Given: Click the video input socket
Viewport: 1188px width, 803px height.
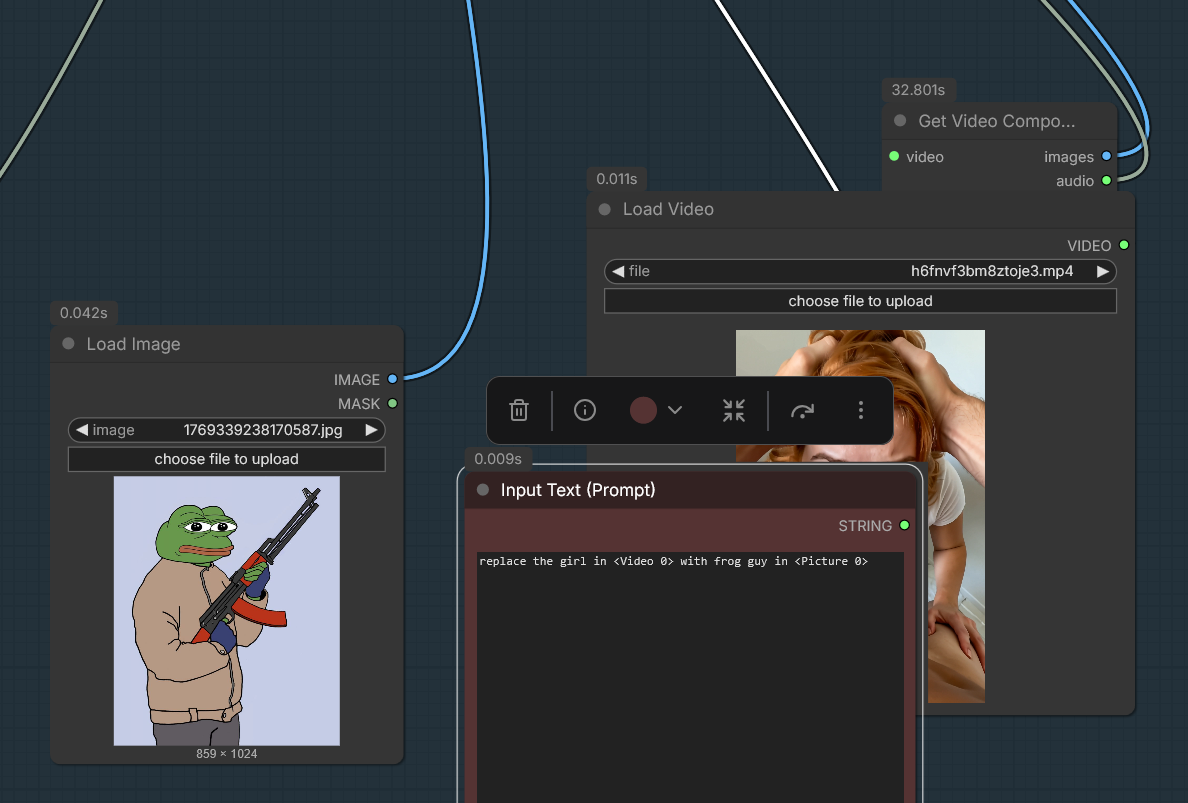Looking at the screenshot, I should [x=894, y=156].
